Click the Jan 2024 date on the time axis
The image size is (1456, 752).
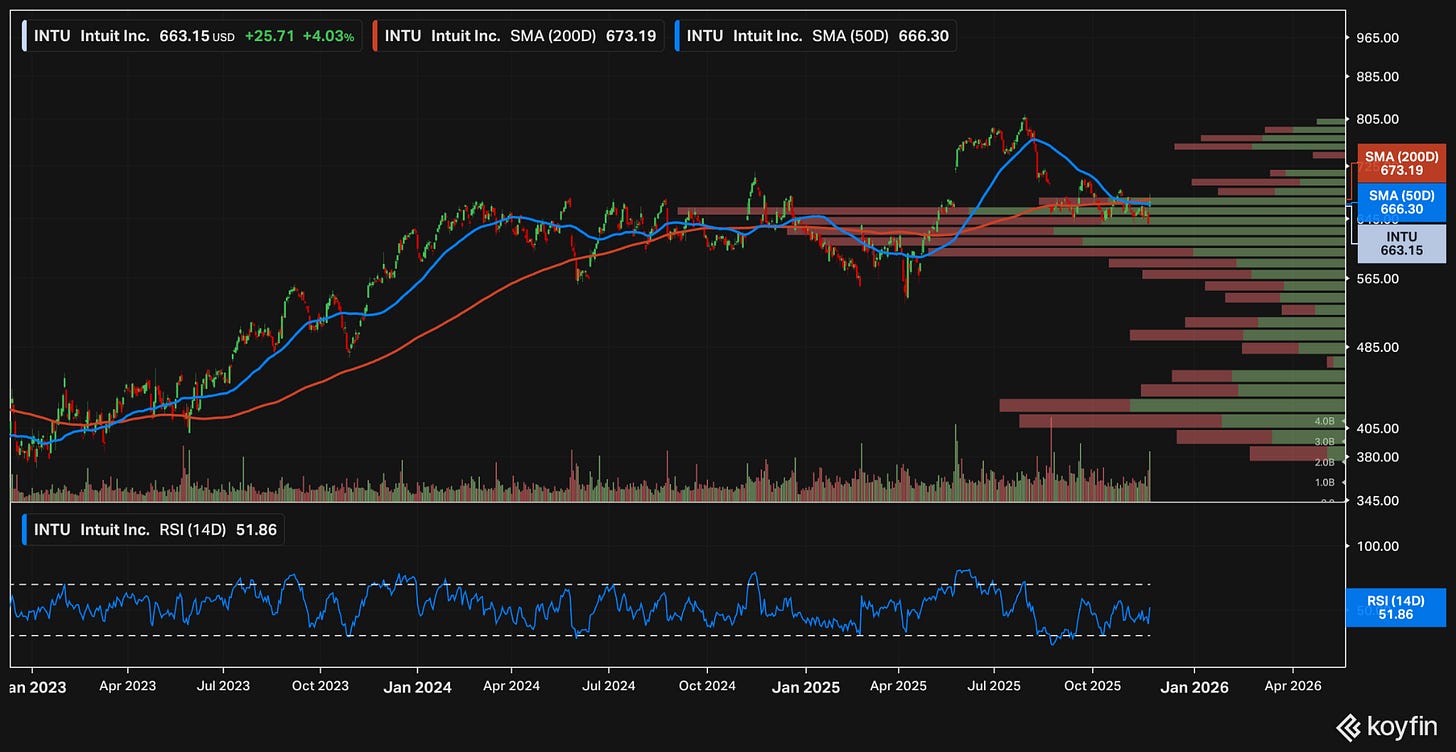point(417,687)
